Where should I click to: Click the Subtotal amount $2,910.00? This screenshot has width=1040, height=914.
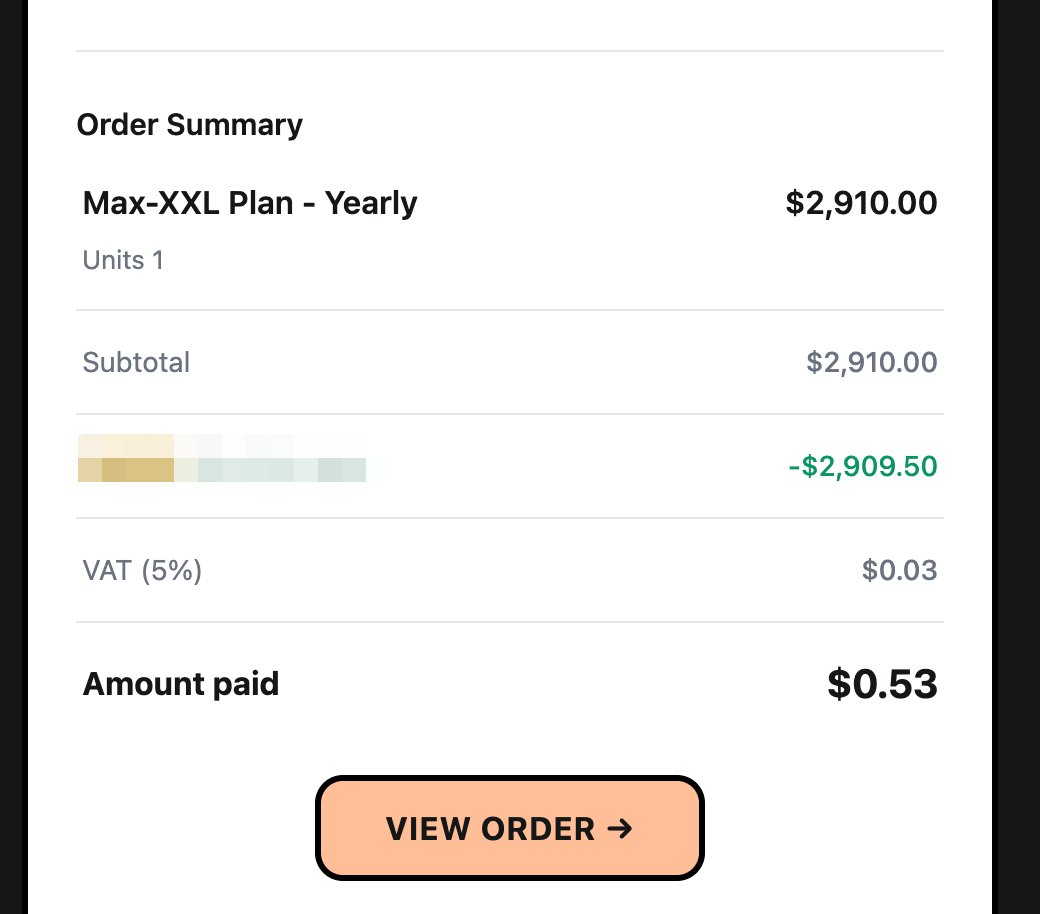pyautogui.click(x=872, y=362)
